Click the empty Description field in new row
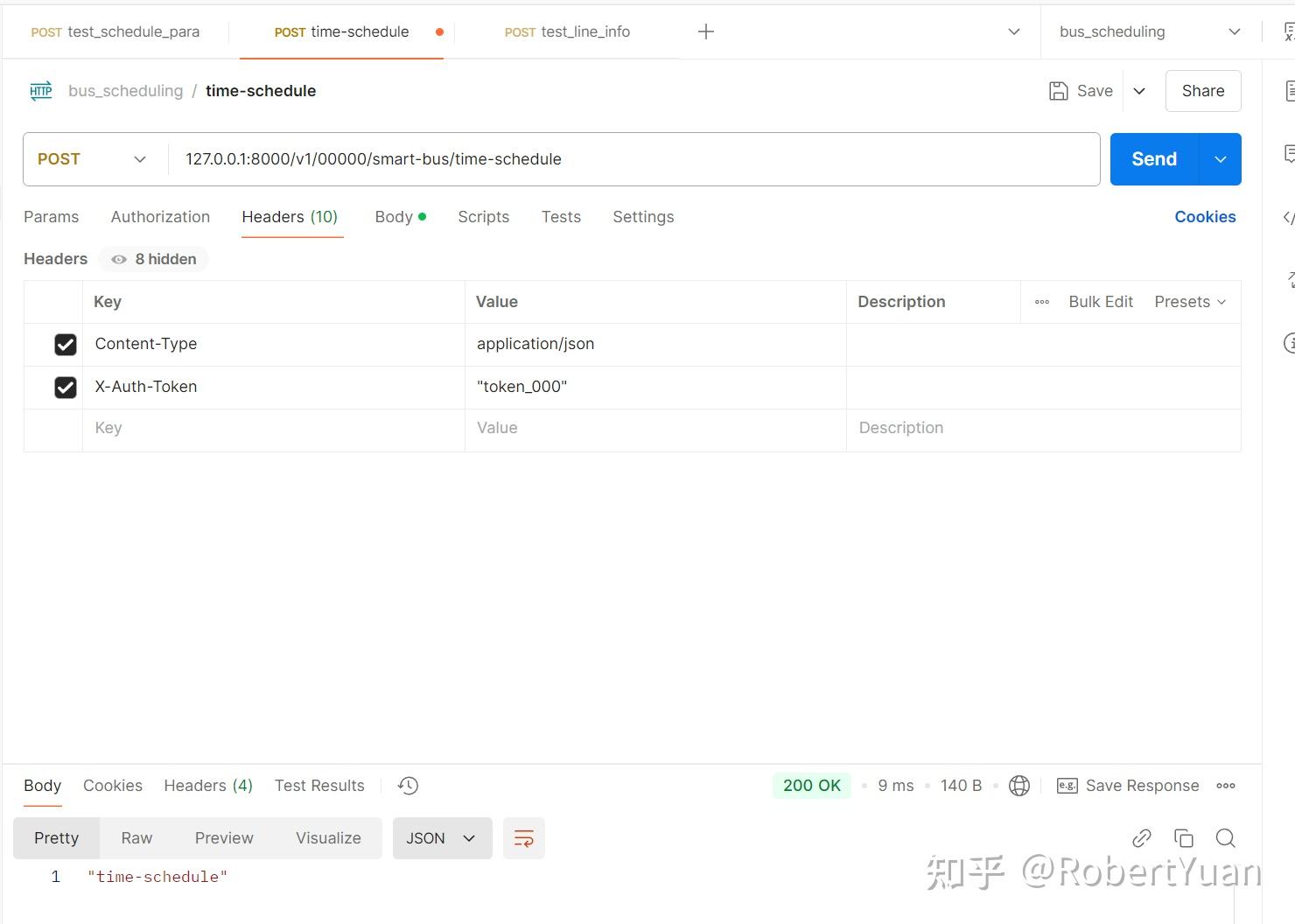This screenshot has height=924, width=1295. point(1044,429)
